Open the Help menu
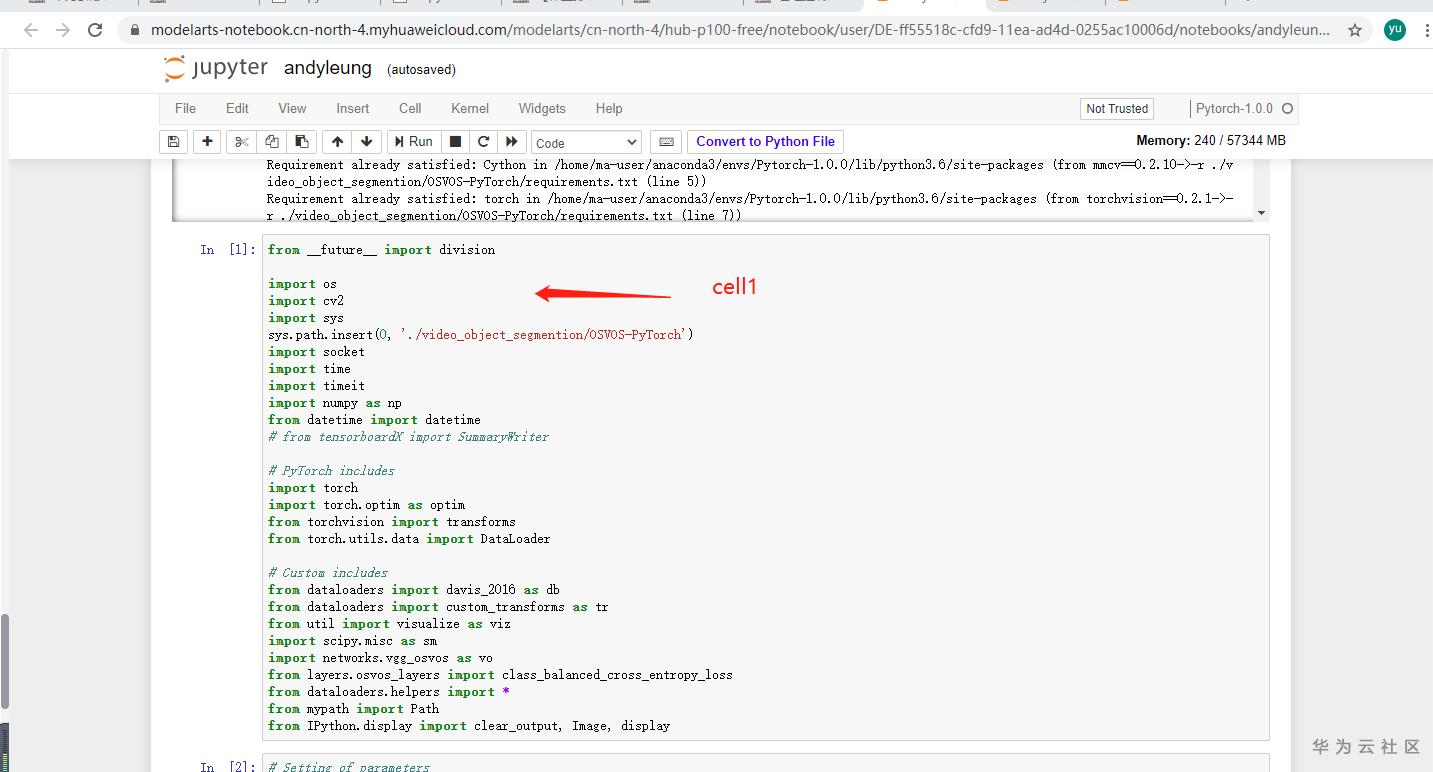Viewport: 1433px width, 772px height. click(x=609, y=109)
